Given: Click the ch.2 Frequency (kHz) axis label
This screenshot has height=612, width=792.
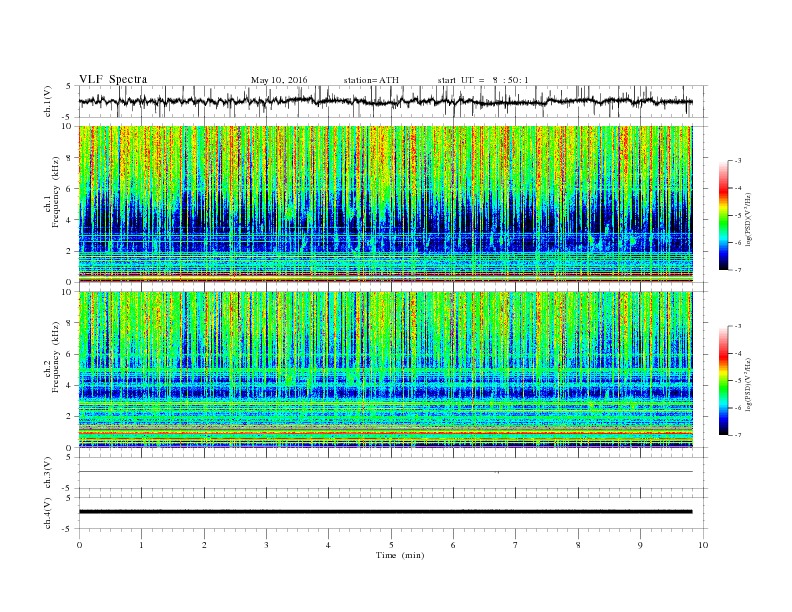Looking at the screenshot, I should tap(52, 357).
